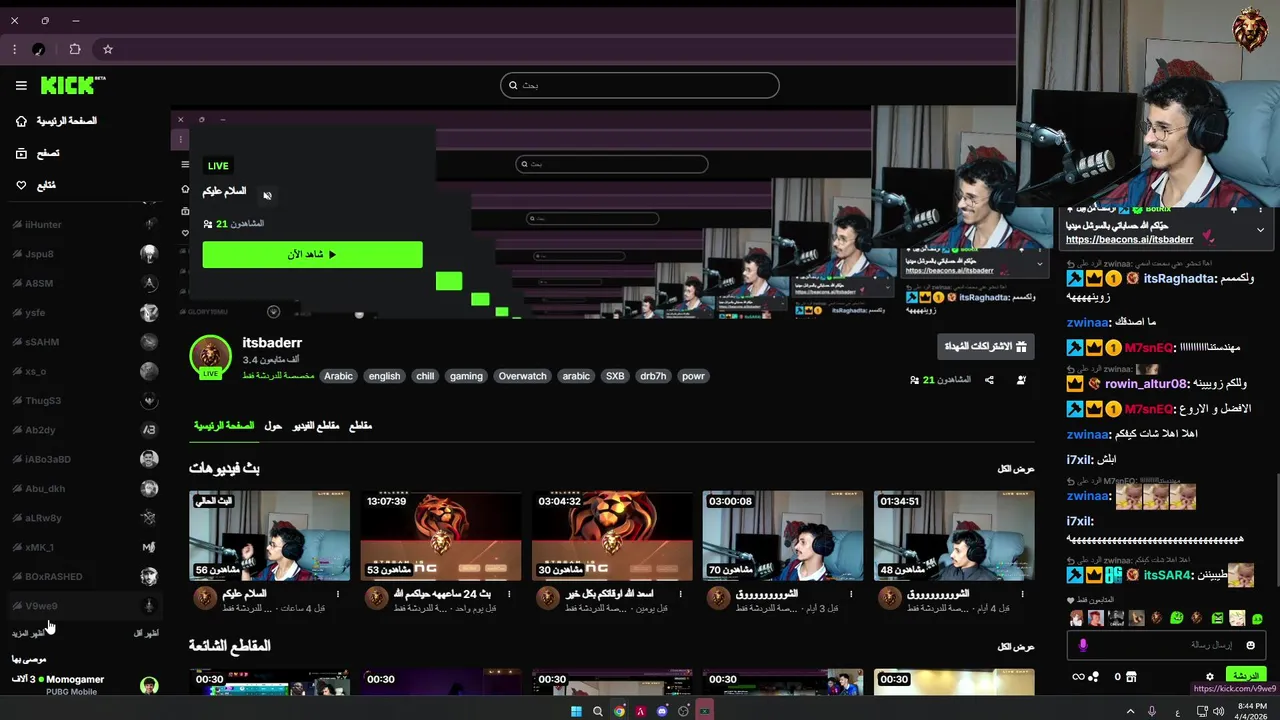
Task: Click the follow user icon beside share
Action: (1021, 380)
